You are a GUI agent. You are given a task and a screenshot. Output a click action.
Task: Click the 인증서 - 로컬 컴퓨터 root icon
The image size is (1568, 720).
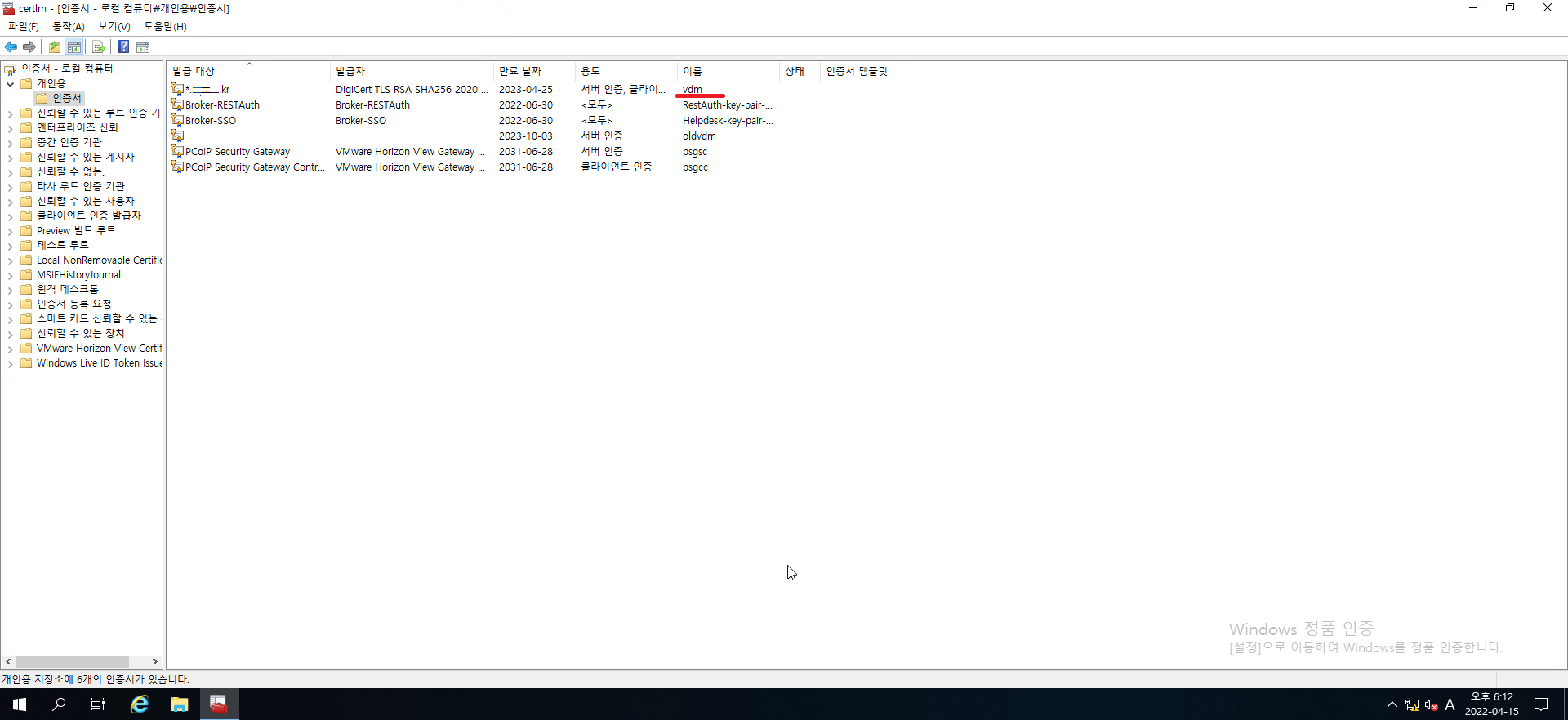(x=11, y=69)
